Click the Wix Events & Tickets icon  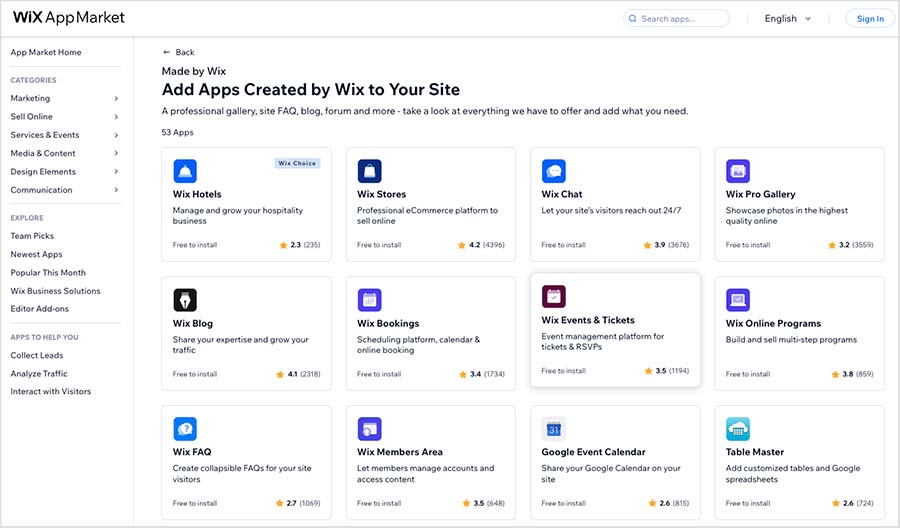point(553,297)
